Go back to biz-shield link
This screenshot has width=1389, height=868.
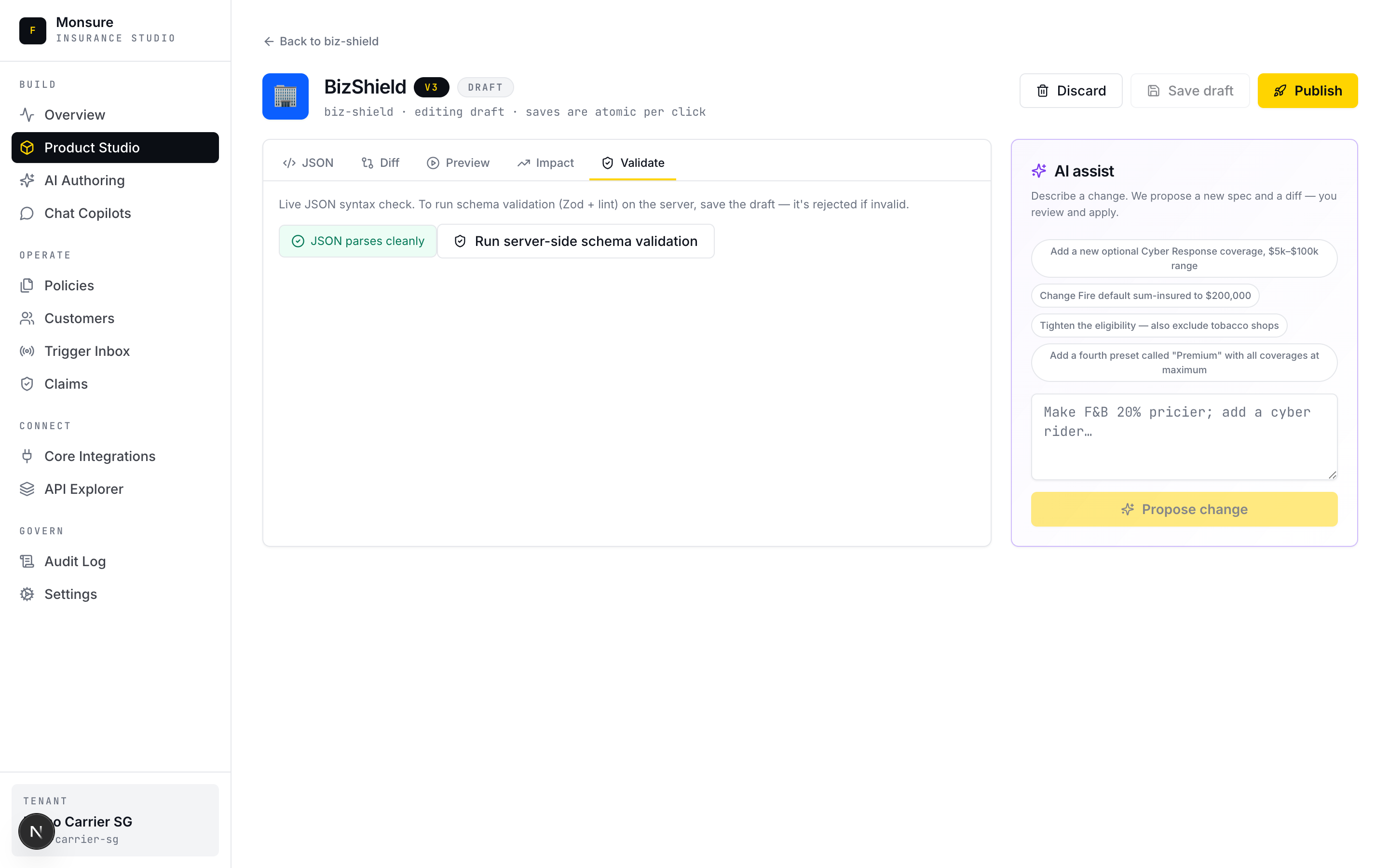(x=321, y=41)
